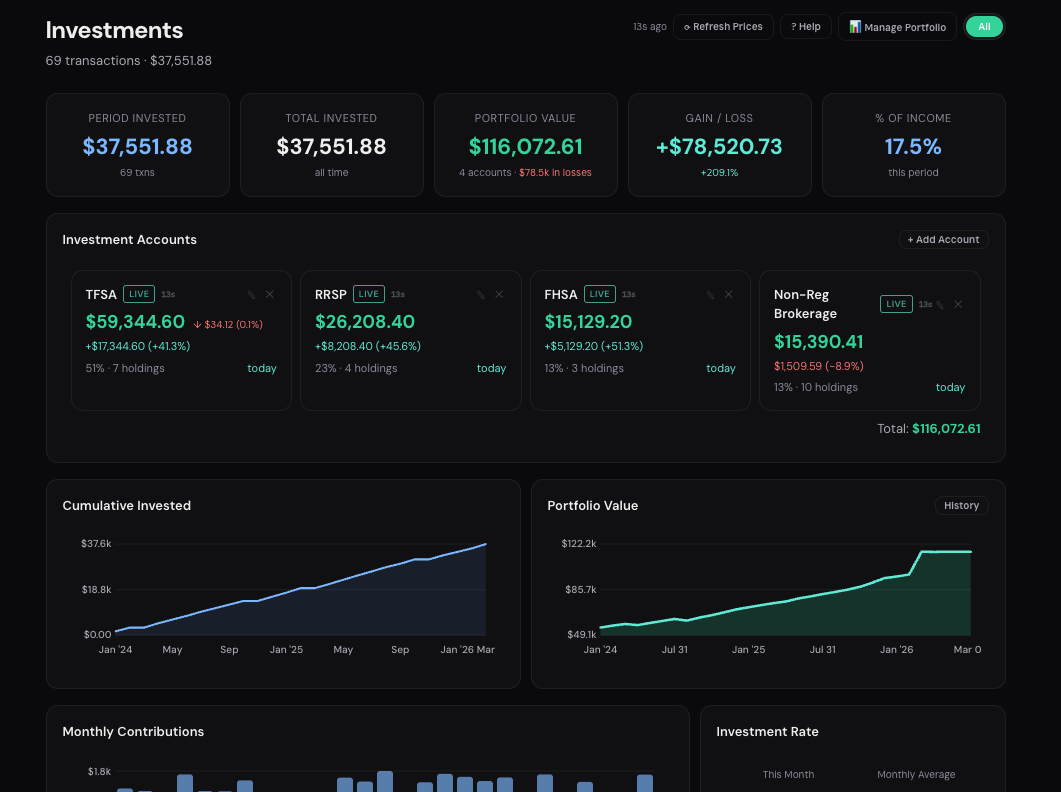Click the RRSP gain +$8,208.40 (+45.6%)

[x=367, y=346]
